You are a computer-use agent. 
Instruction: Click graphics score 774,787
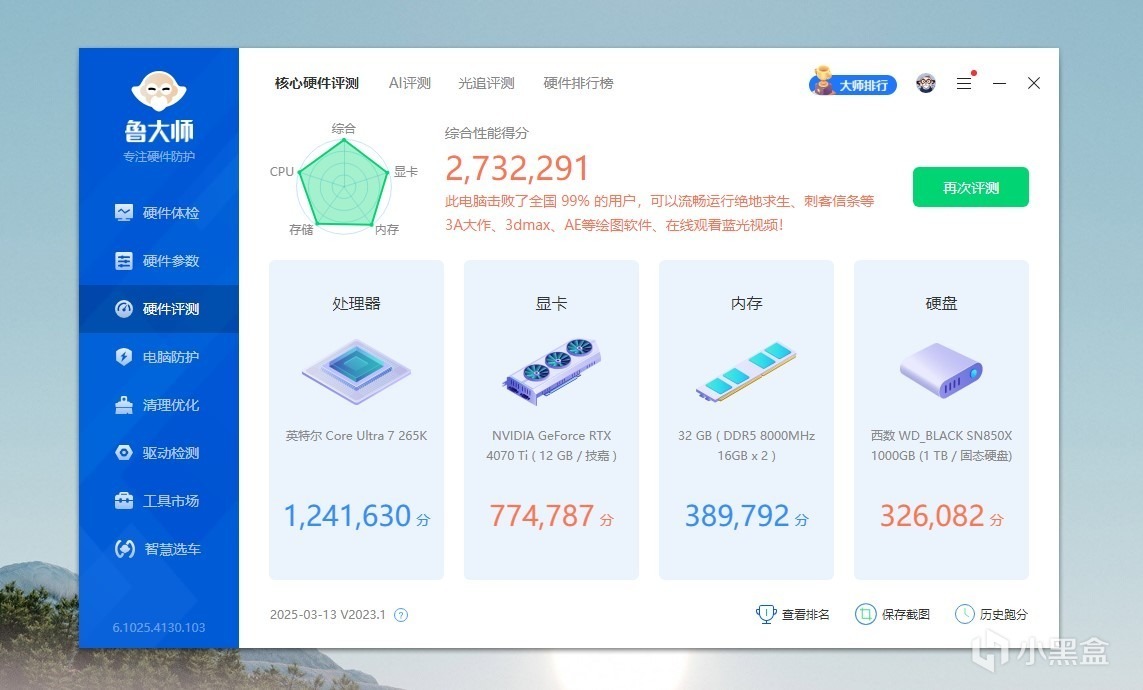(542, 516)
